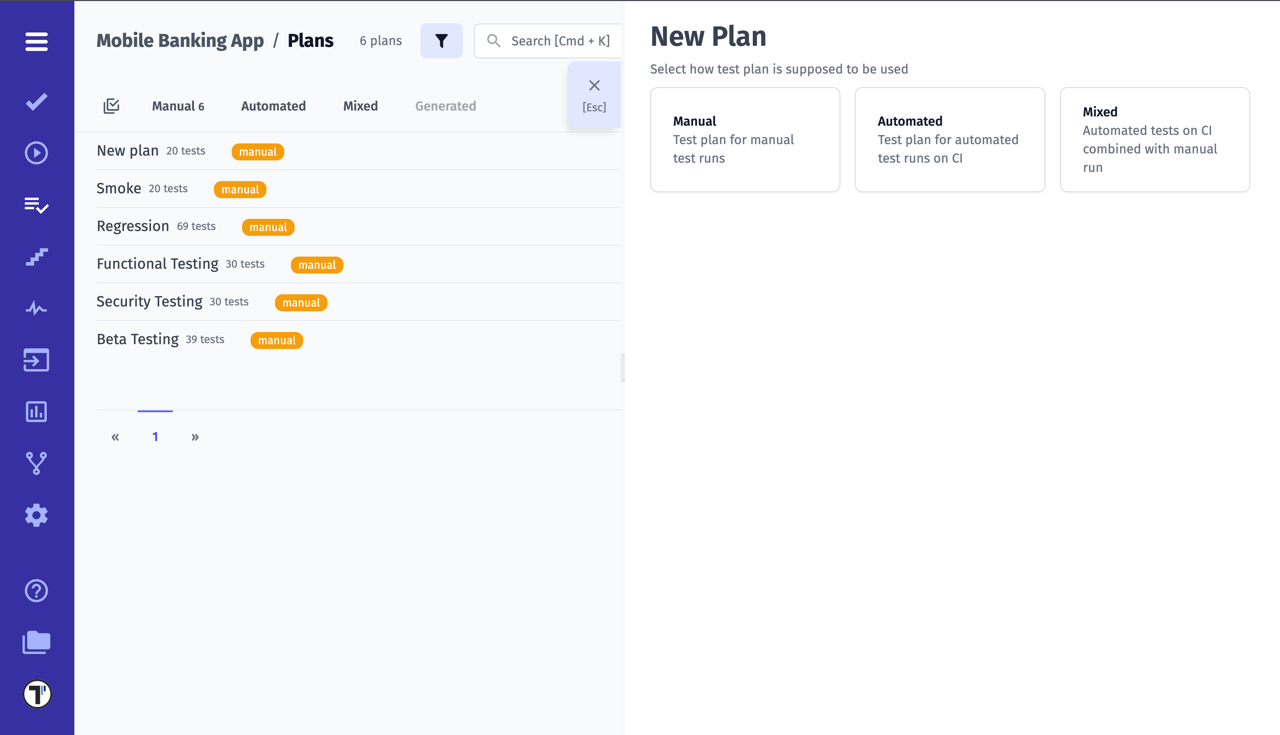The height and width of the screenshot is (735, 1280).
Task: Click the branching/version control sidebar icon
Action: [36, 463]
